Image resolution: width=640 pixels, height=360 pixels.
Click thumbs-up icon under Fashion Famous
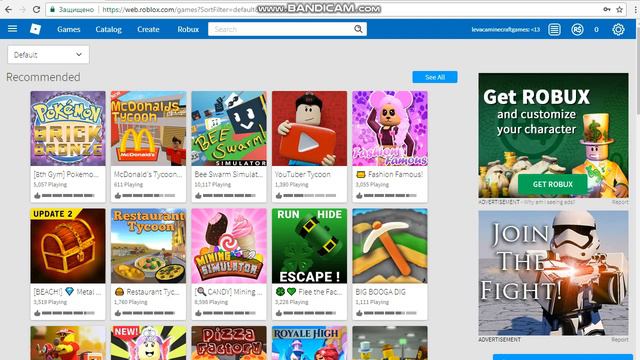(x=359, y=196)
